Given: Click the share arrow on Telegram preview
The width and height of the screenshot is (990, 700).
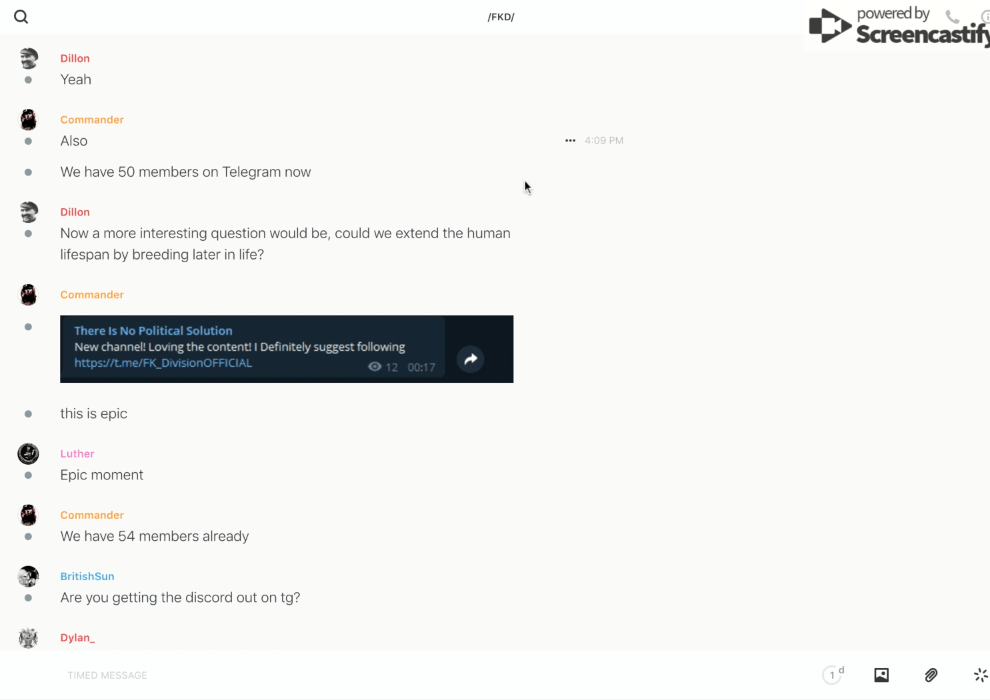Looking at the screenshot, I should pos(470,359).
